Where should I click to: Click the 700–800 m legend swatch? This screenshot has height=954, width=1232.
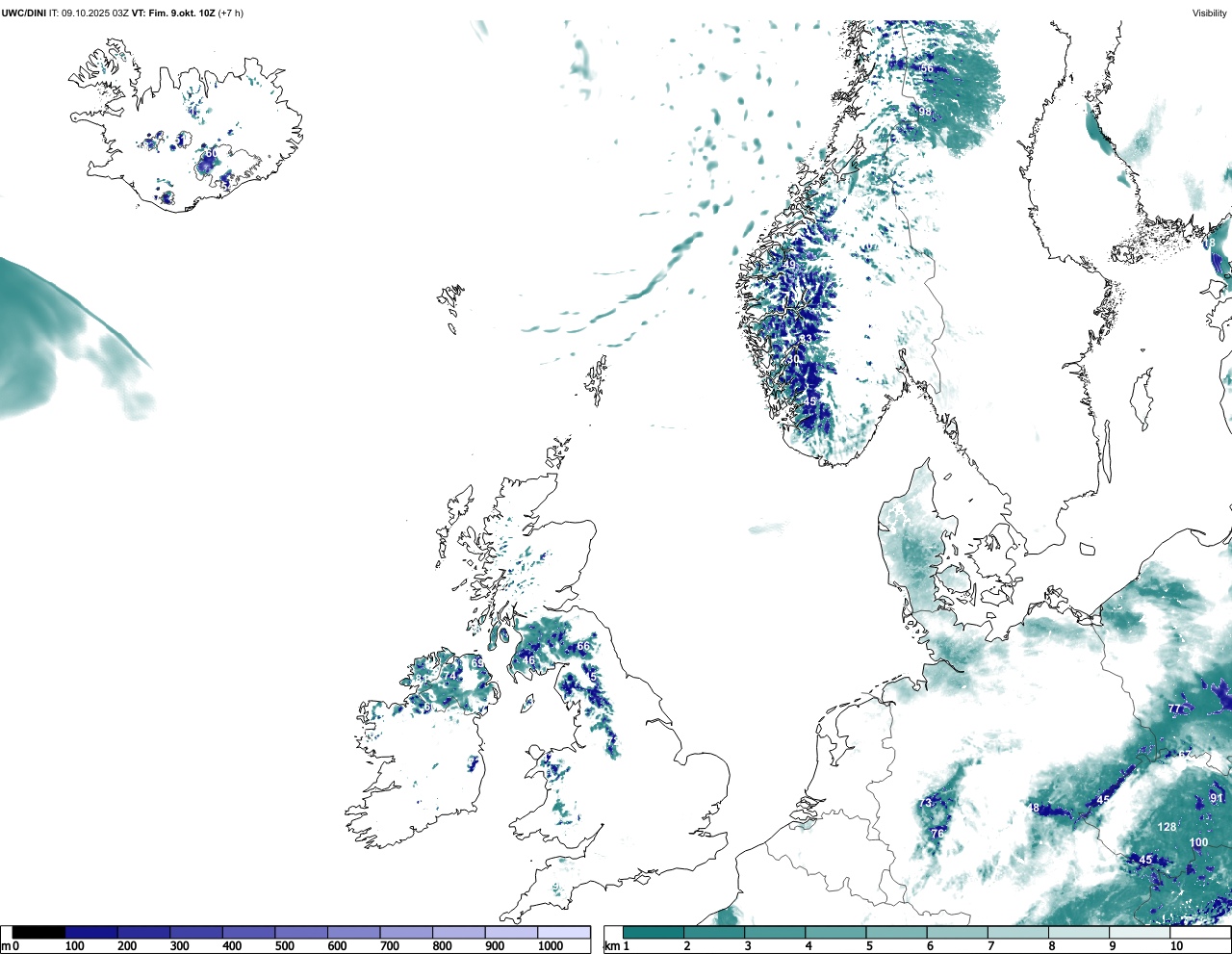tap(406, 932)
